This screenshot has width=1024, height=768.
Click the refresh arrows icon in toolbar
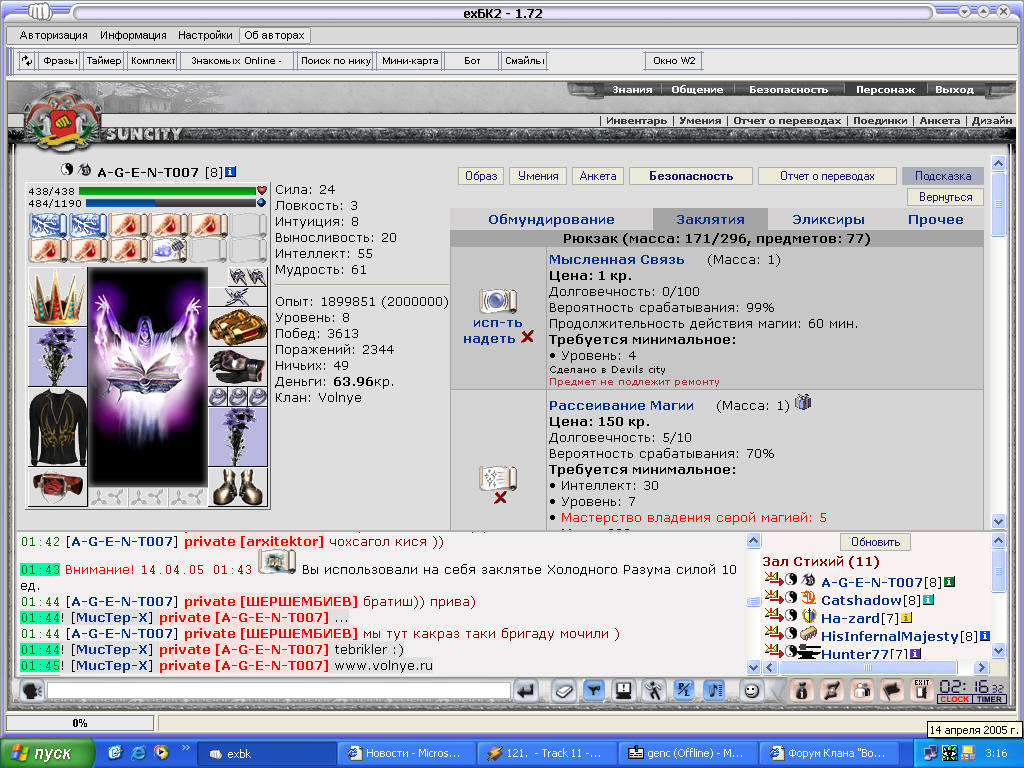pyautogui.click(x=27, y=61)
